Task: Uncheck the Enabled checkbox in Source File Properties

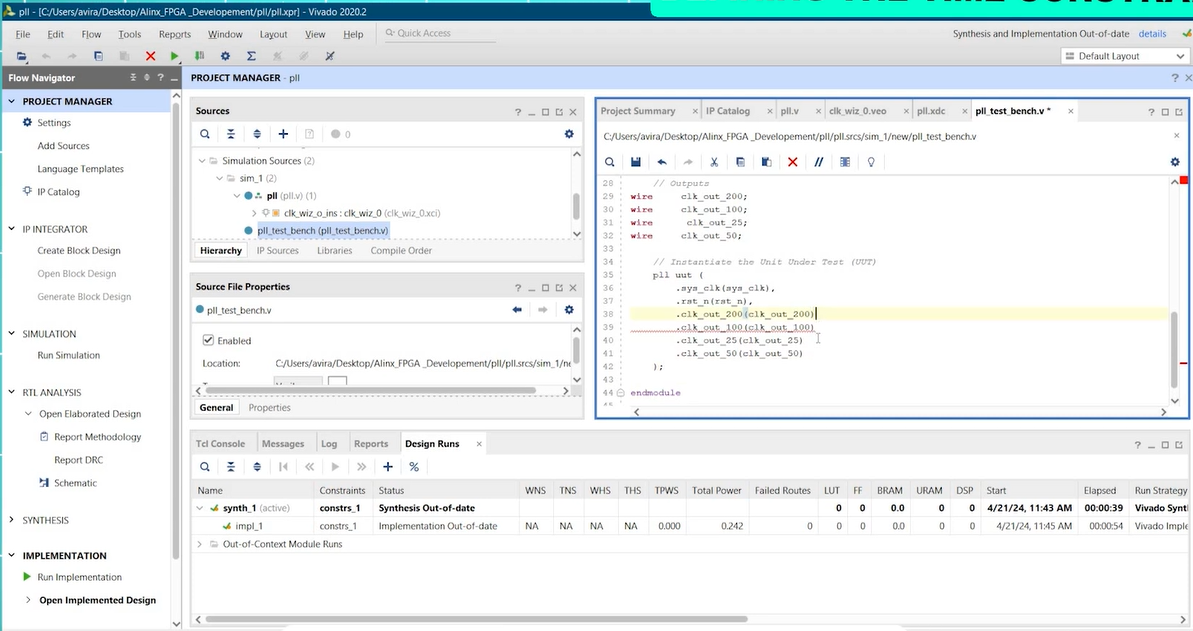Action: (x=208, y=341)
